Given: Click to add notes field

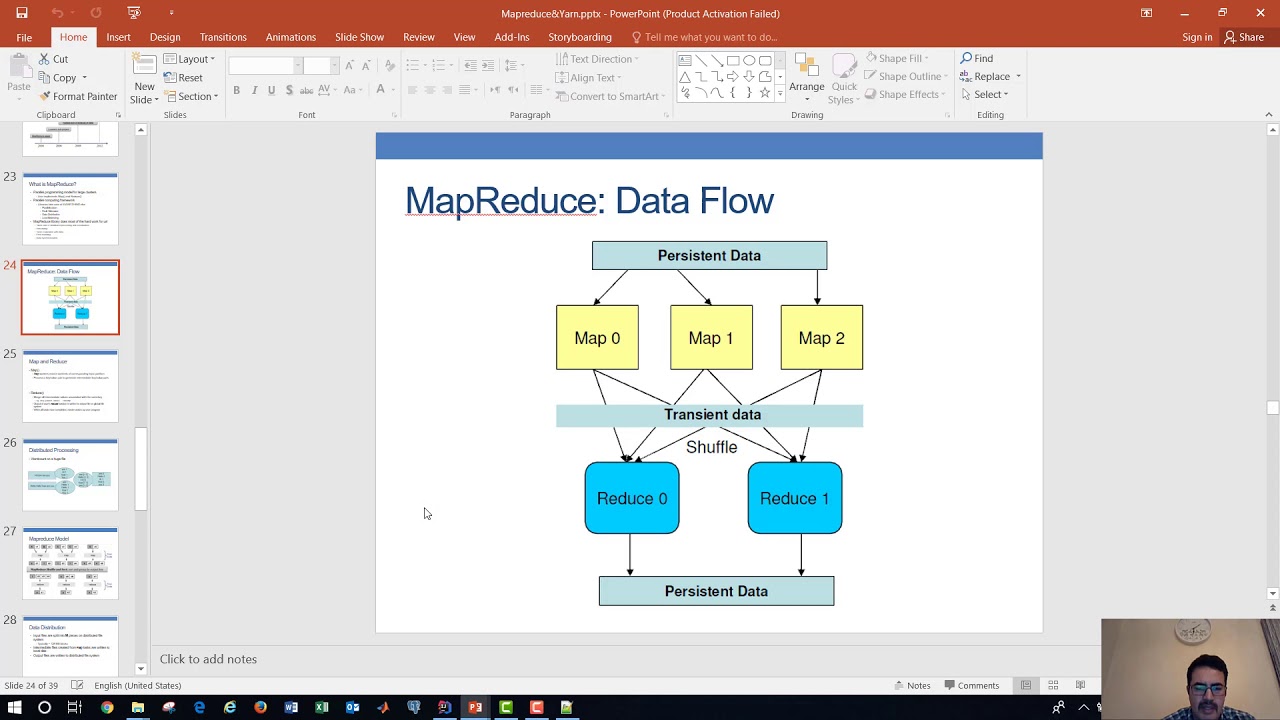Looking at the screenshot, I should click(x=208, y=659).
